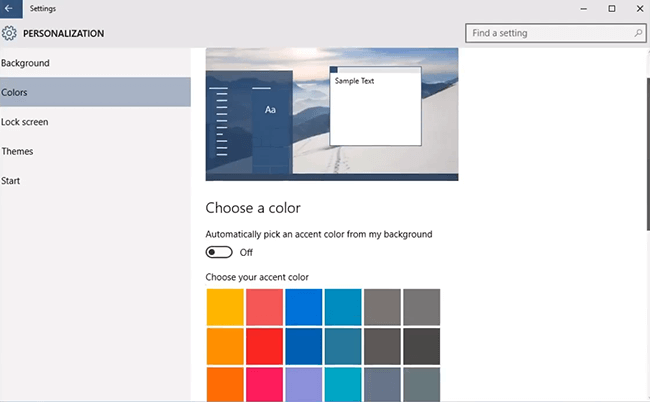
Task: Click the back arrow in title bar
Action: point(11,9)
